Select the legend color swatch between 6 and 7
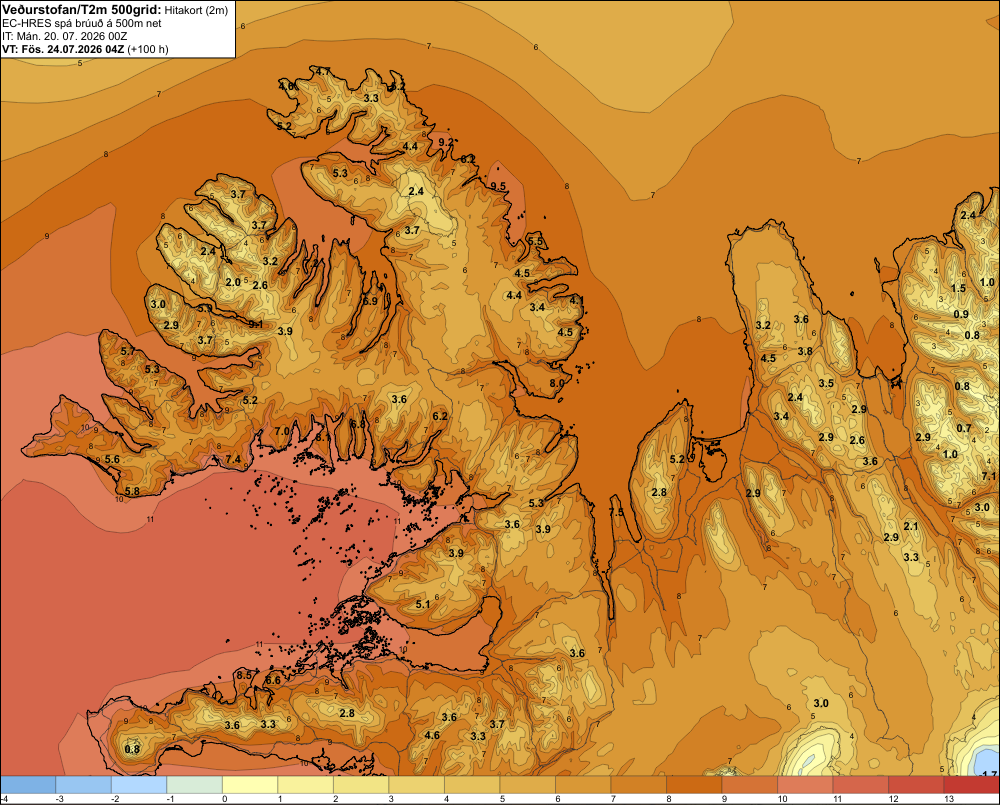Viewport: 1000px width, 805px height. click(x=583, y=785)
